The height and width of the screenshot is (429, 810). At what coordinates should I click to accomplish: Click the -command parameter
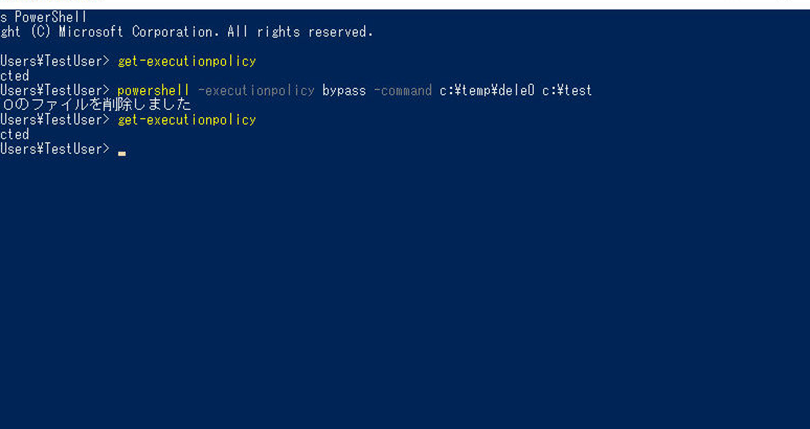pos(403,91)
